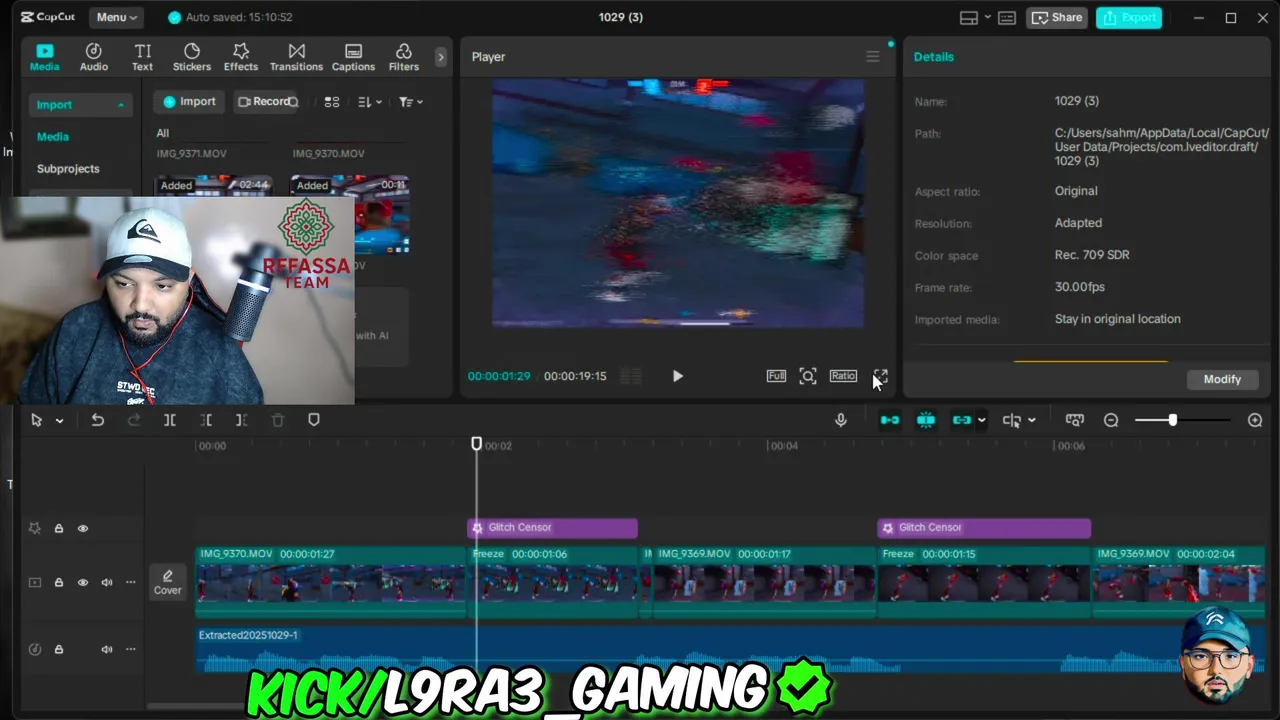Lock the main video track
The height and width of the screenshot is (720, 1280).
(59, 582)
